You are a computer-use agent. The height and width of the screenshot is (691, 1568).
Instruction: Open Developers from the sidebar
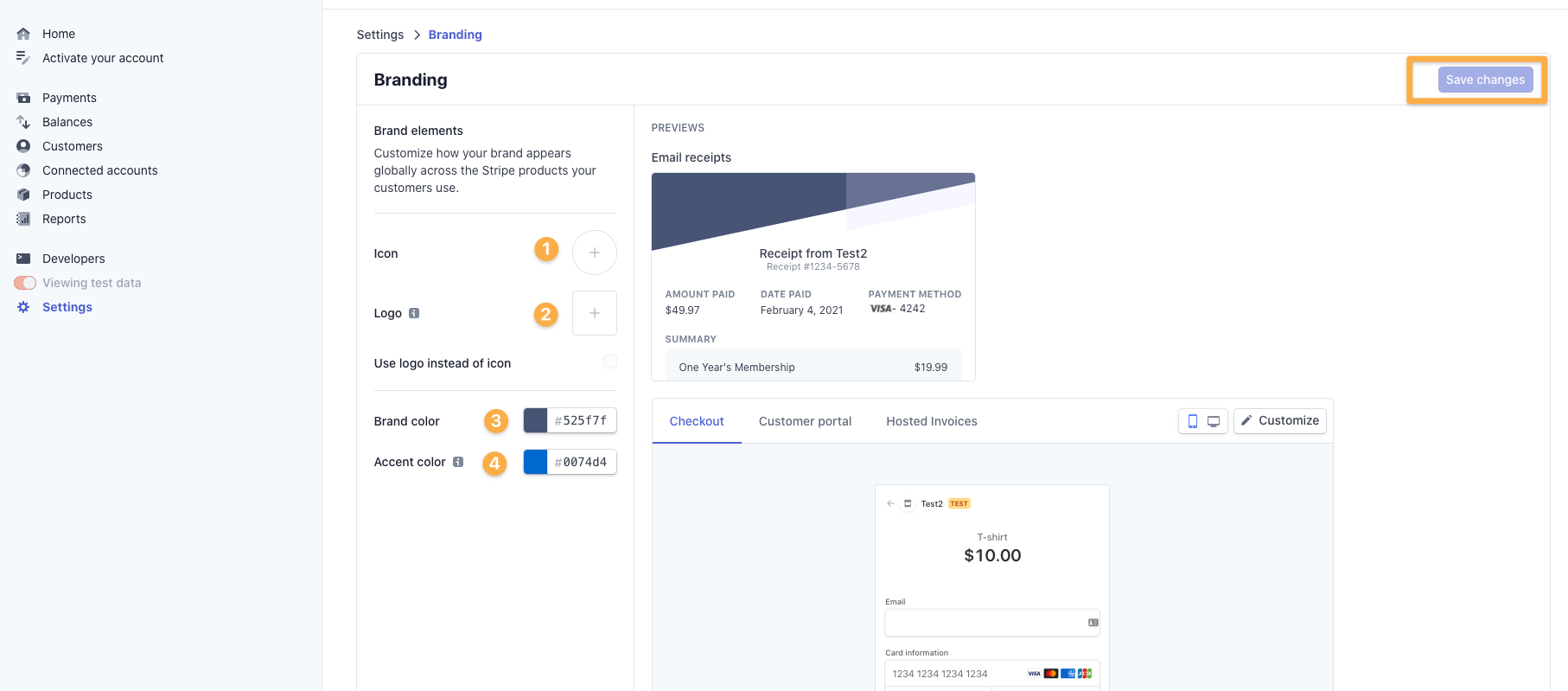[x=73, y=259]
